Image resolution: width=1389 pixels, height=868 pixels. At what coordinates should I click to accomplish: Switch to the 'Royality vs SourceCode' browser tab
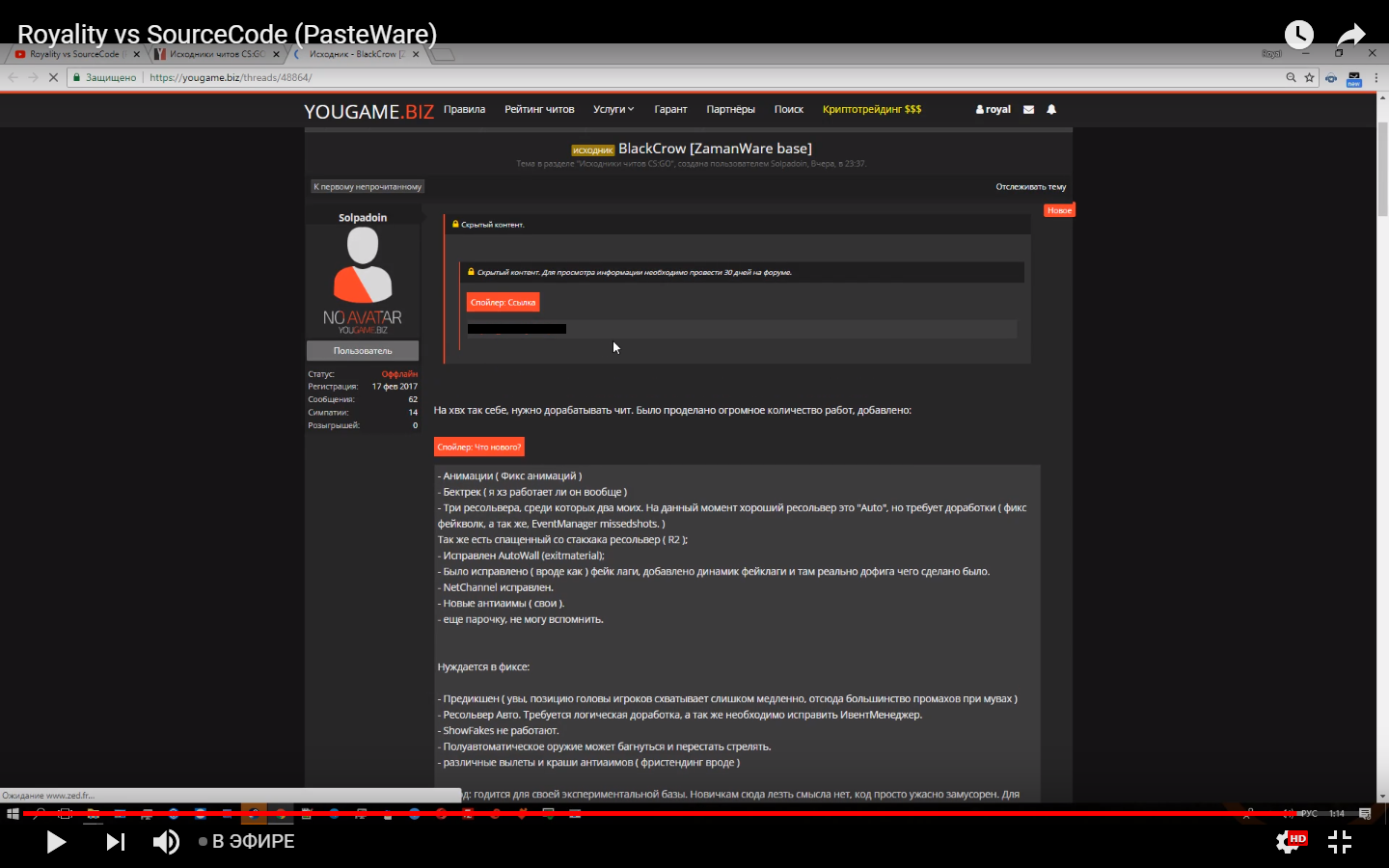[x=75, y=54]
